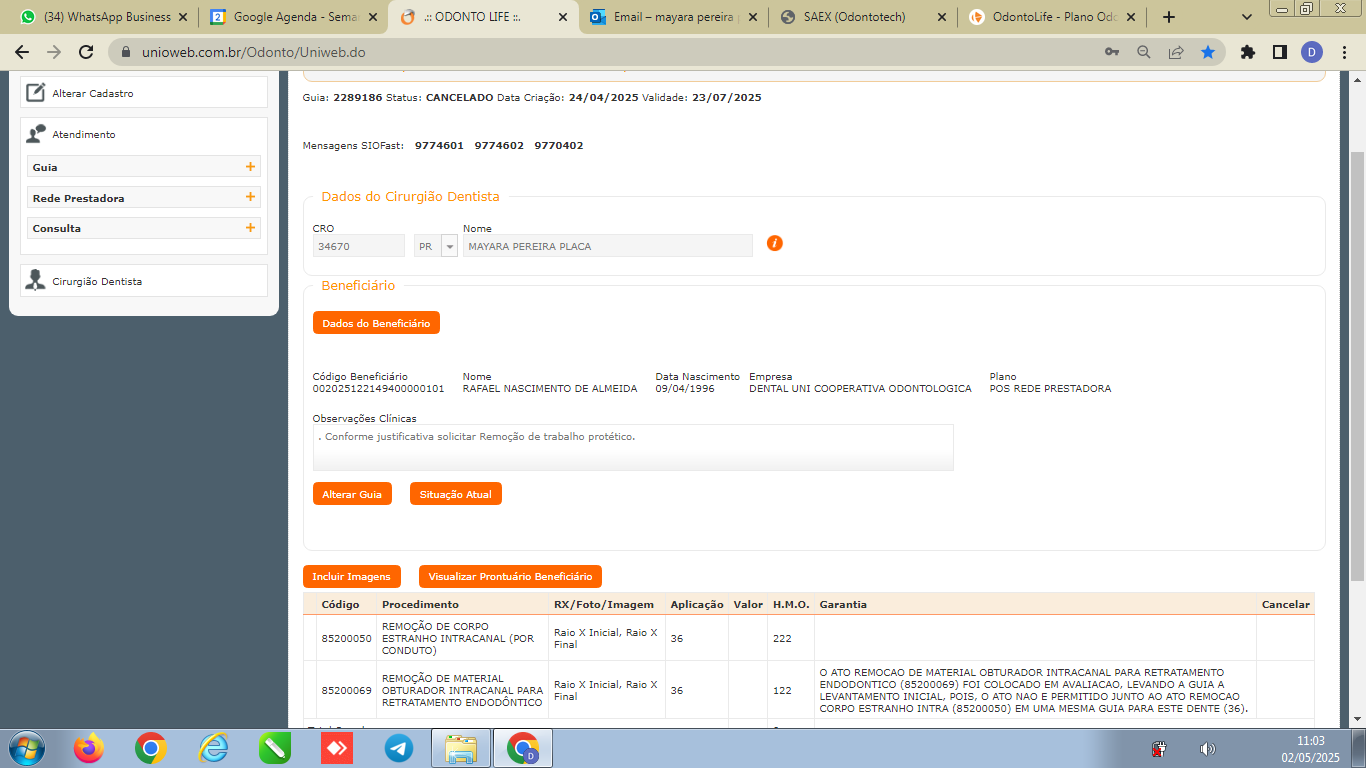The width and height of the screenshot is (1366, 768).
Task: Click the Dados do Beneficiário button
Action: point(376,323)
